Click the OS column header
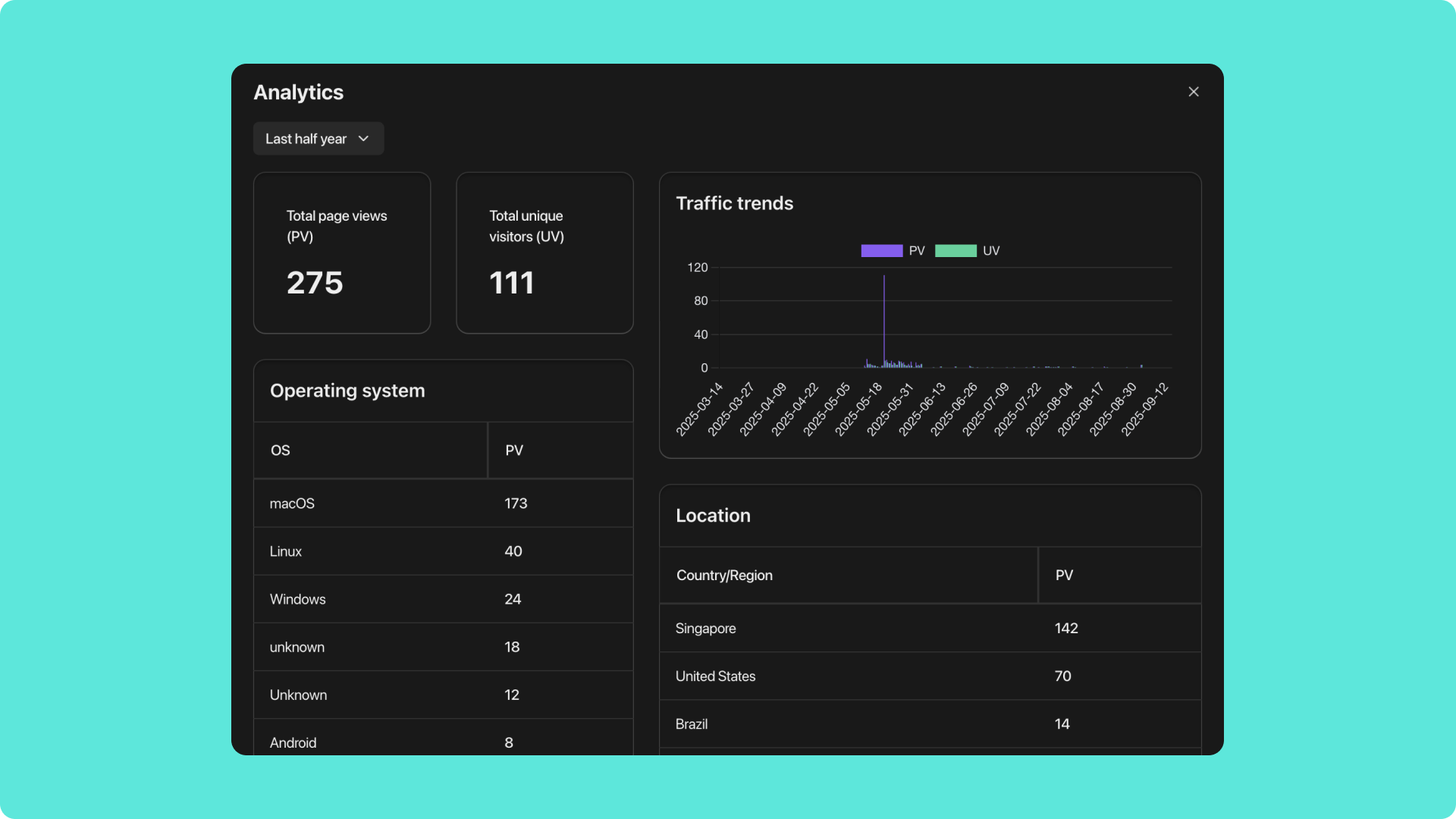This screenshot has height=819, width=1456. 281,450
